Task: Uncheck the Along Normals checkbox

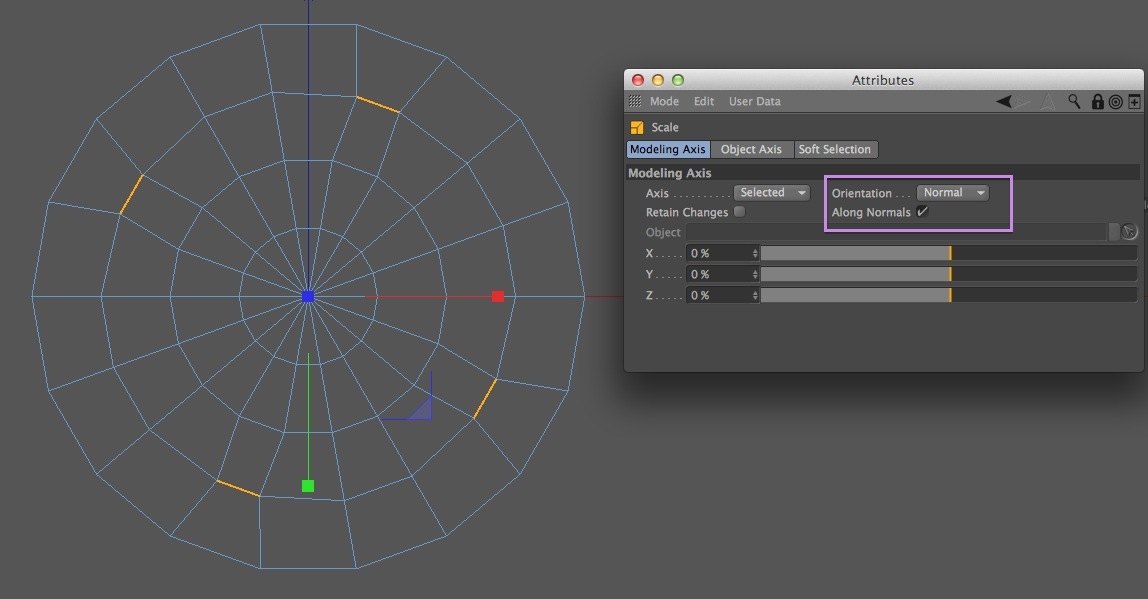Action: [922, 212]
